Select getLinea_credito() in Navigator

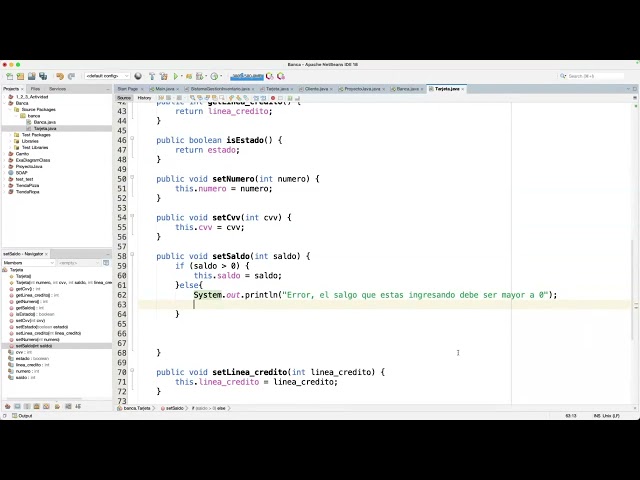37,295
